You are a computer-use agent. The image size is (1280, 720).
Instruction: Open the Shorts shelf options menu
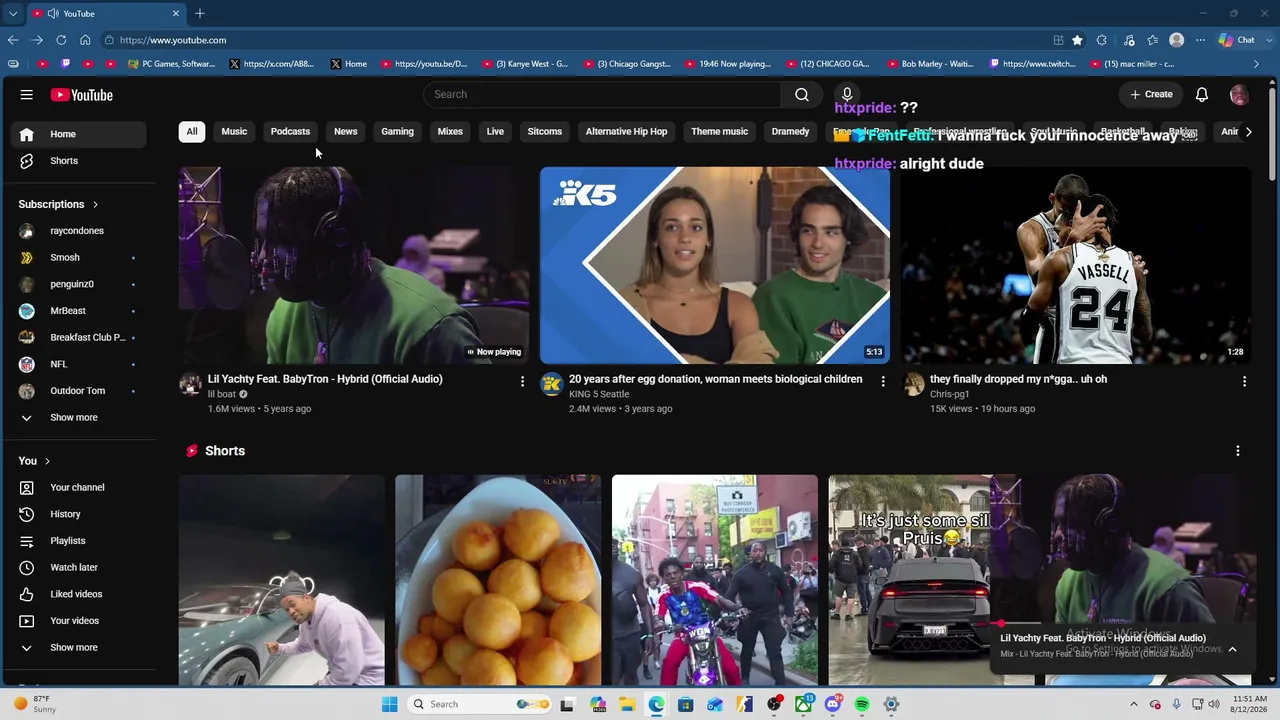pos(1238,451)
